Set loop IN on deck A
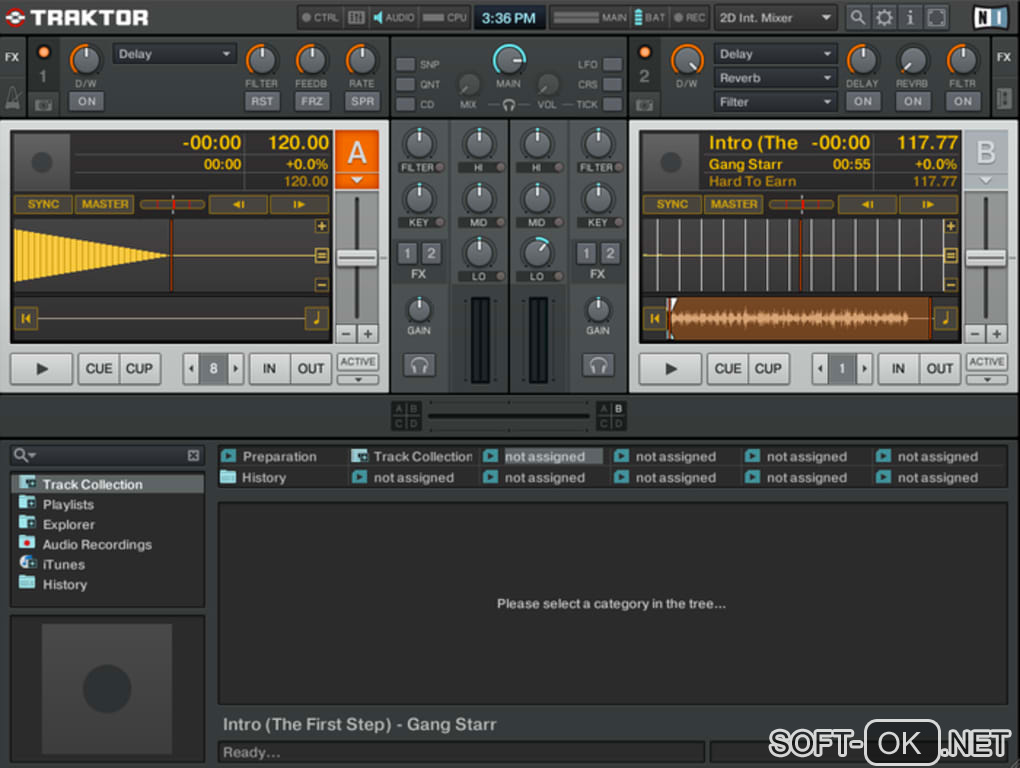Viewport: 1020px width, 768px height. coord(269,369)
